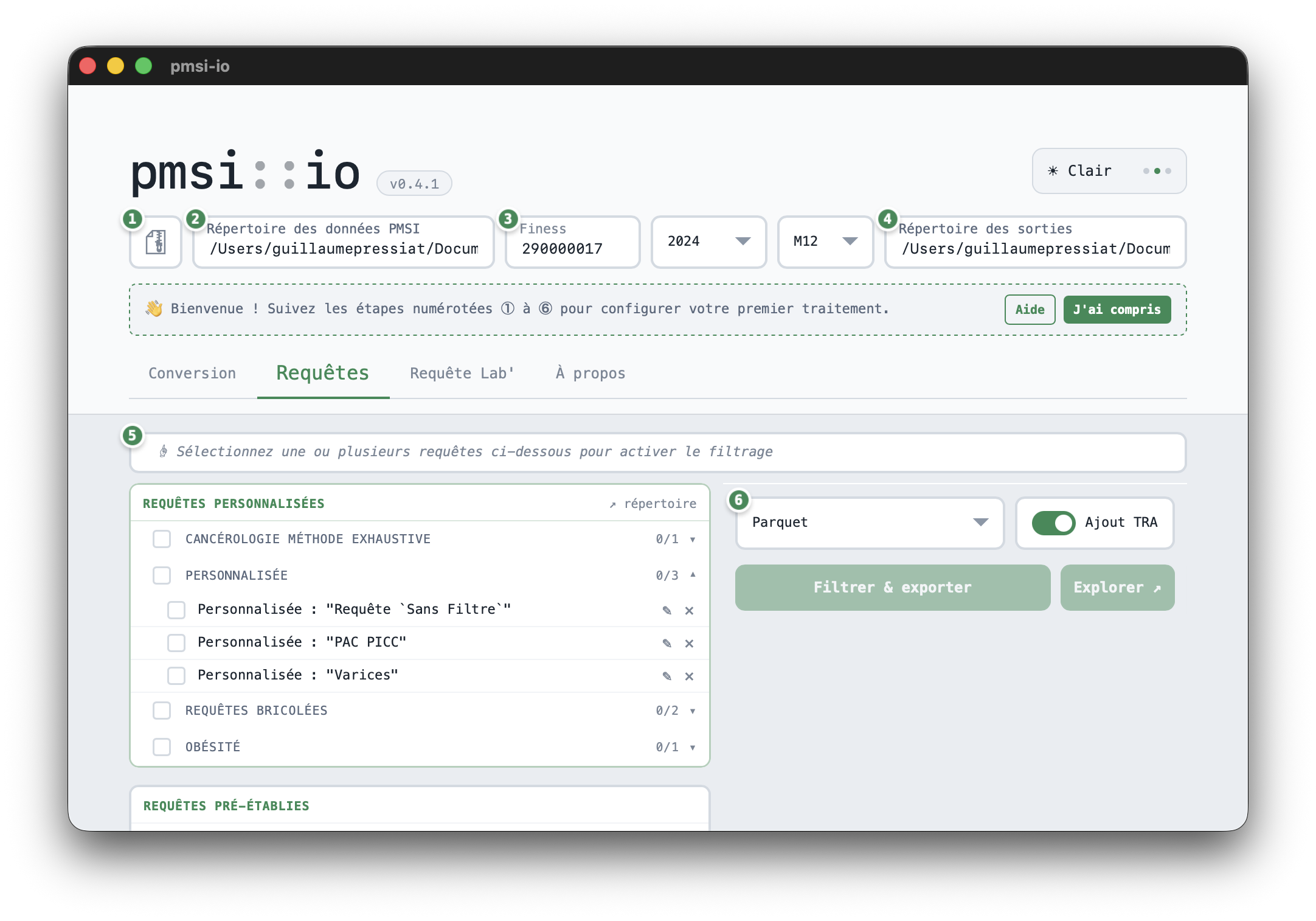Click "Personnalisée : "Varices"" row text
The image size is (1316, 921).
click(298, 675)
